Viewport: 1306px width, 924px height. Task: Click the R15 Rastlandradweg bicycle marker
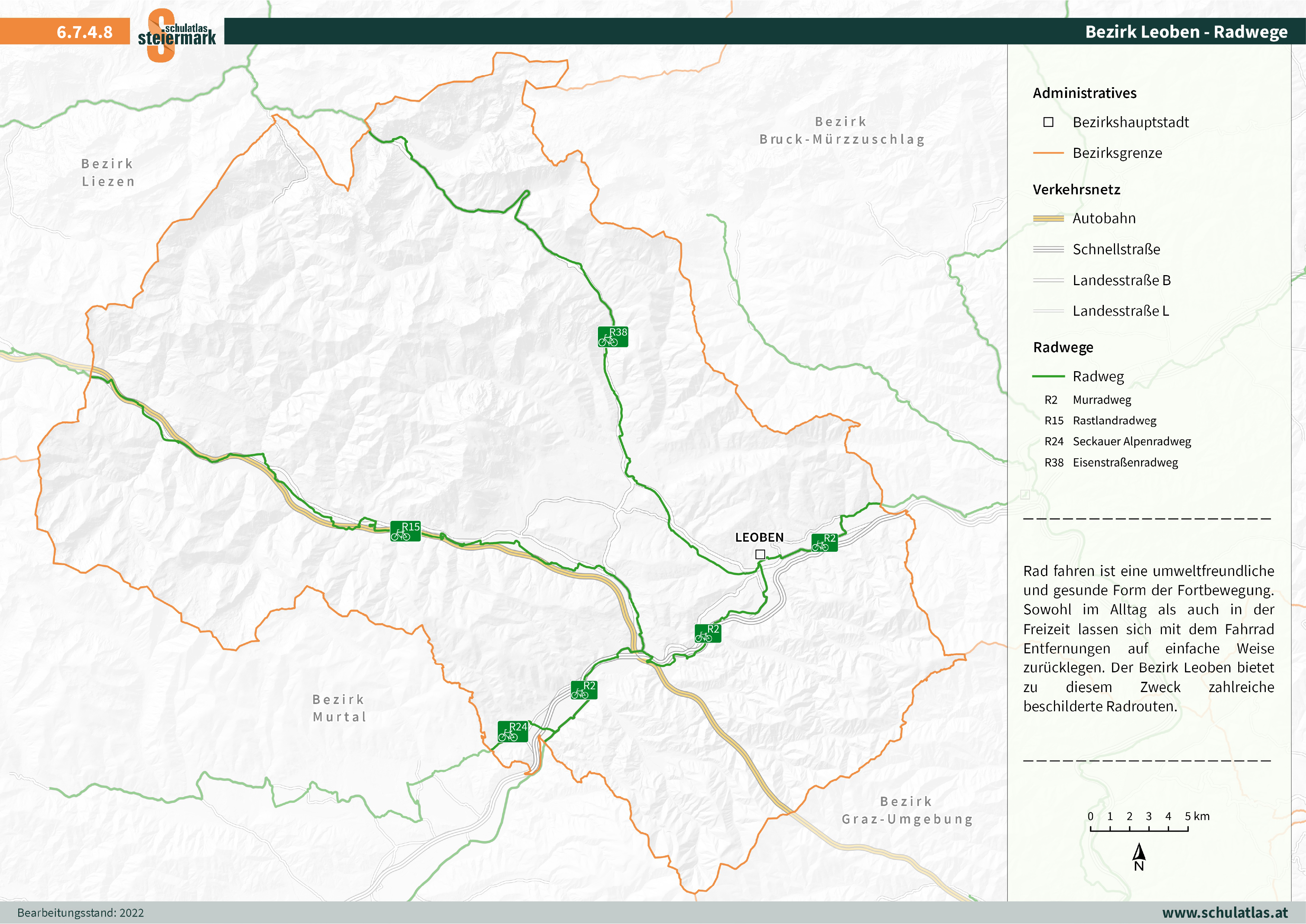coord(405,531)
